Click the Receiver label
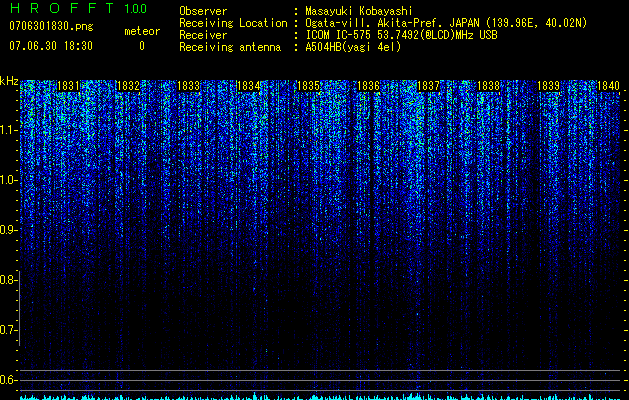This screenshot has width=629, height=400. [203, 35]
